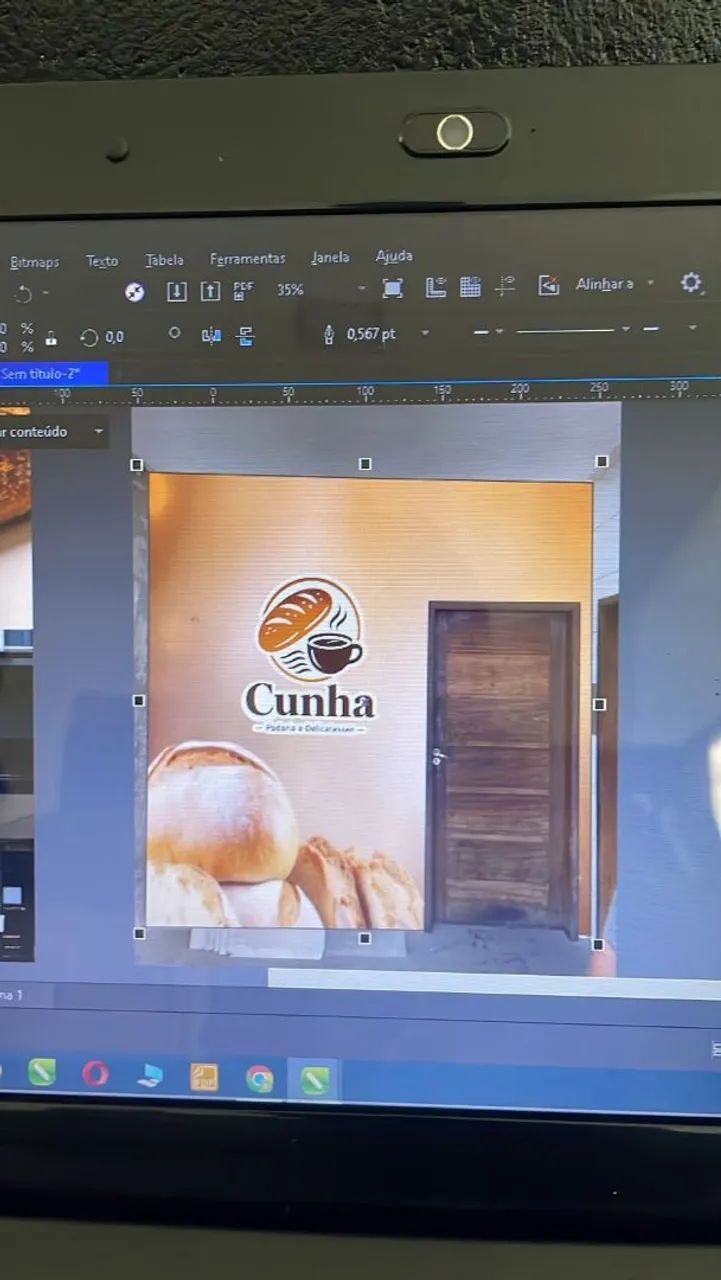Open the Tabela menu
The height and width of the screenshot is (1280, 721).
point(165,260)
